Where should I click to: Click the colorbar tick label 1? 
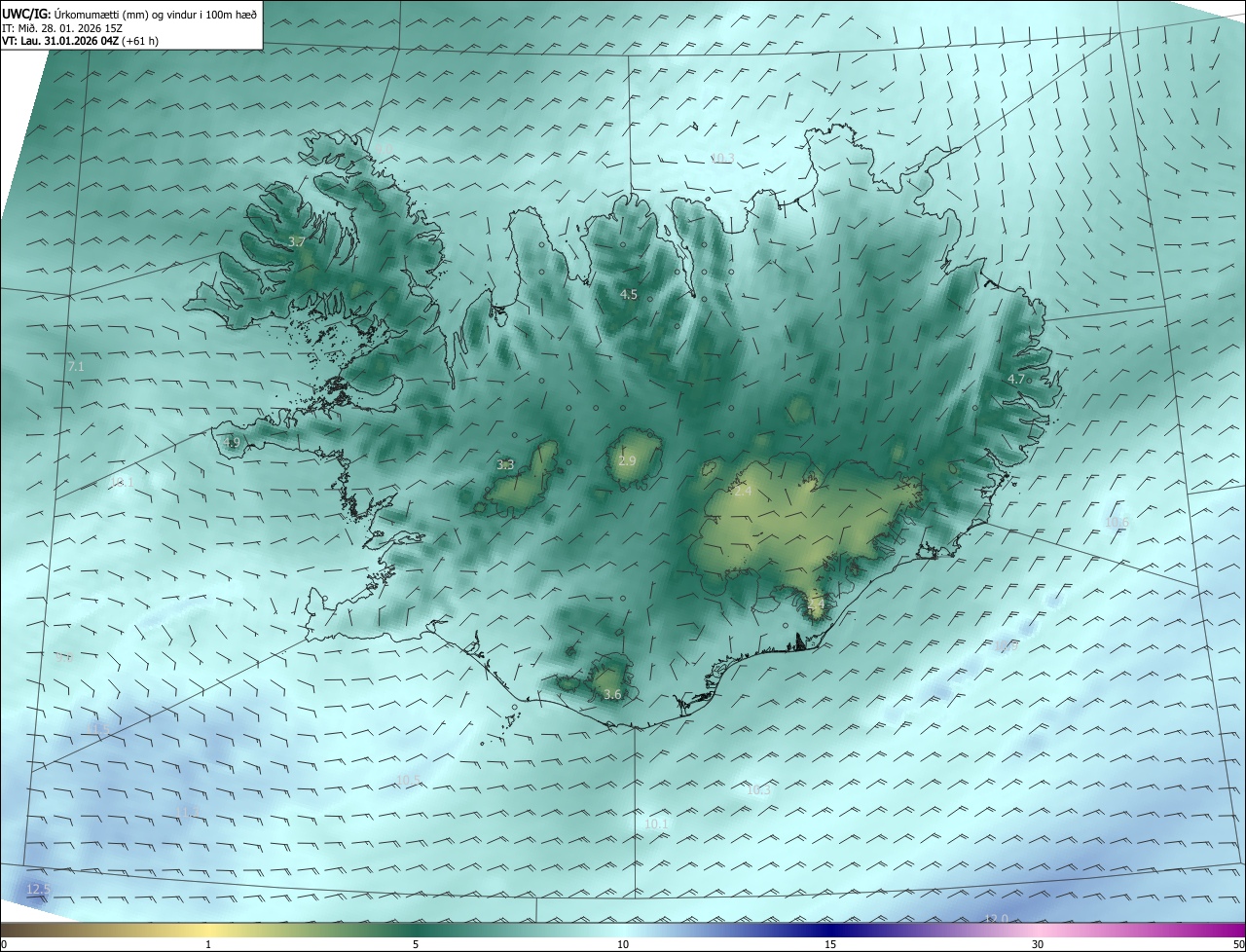[208, 945]
